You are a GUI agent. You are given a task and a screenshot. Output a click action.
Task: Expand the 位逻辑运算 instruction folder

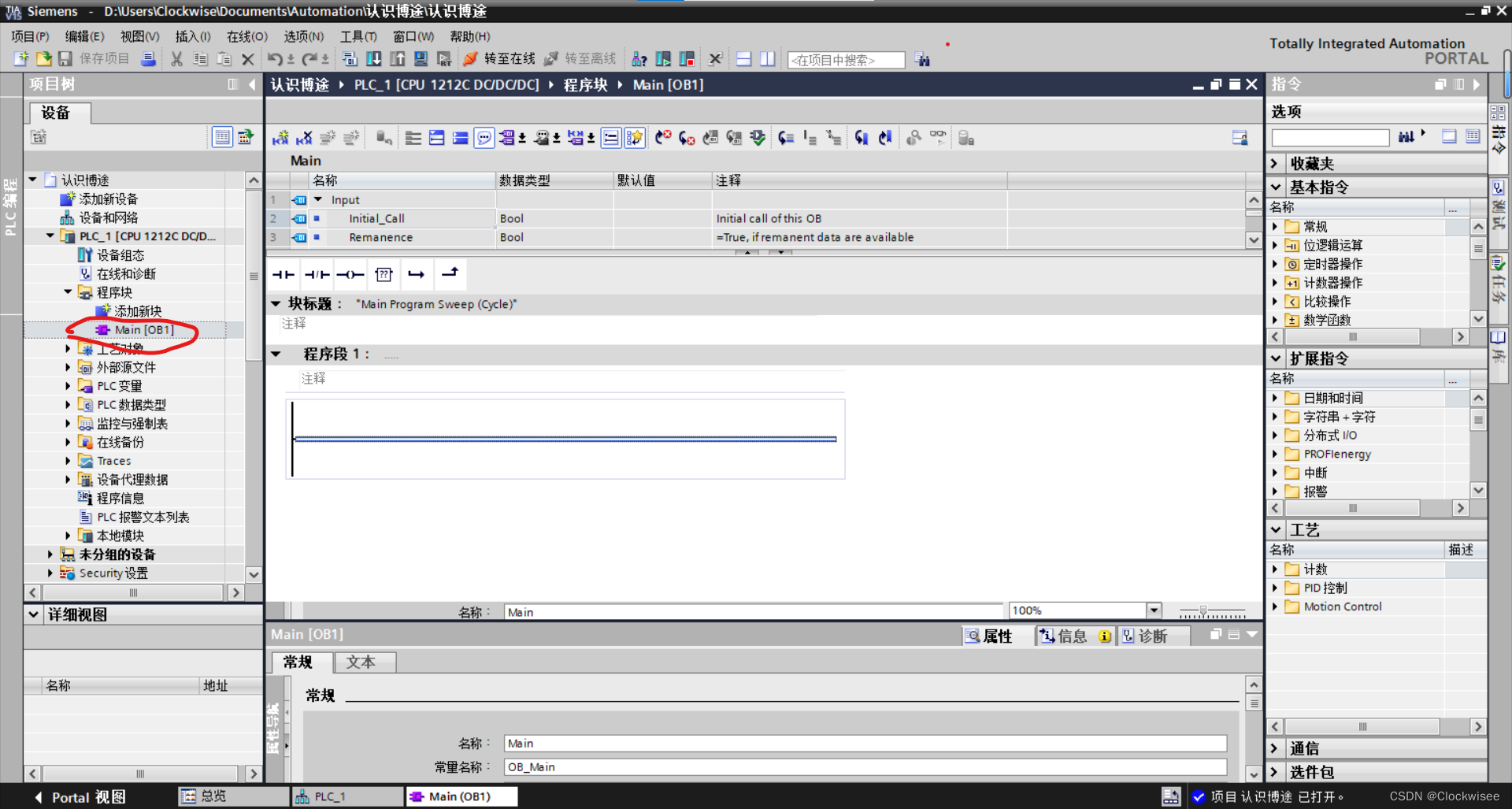click(x=1275, y=245)
